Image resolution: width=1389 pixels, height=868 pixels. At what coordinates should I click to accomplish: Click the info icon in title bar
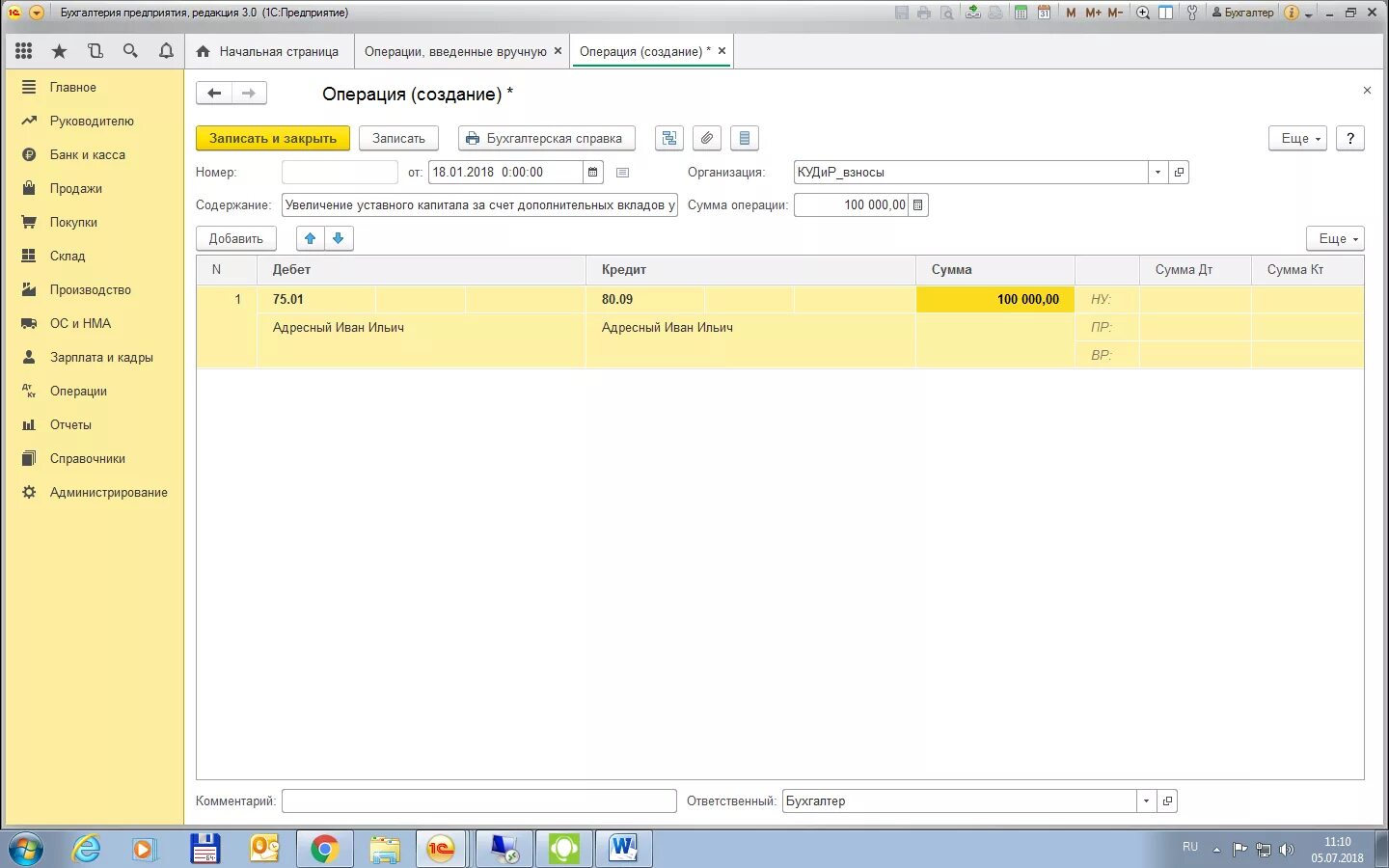[1292, 13]
